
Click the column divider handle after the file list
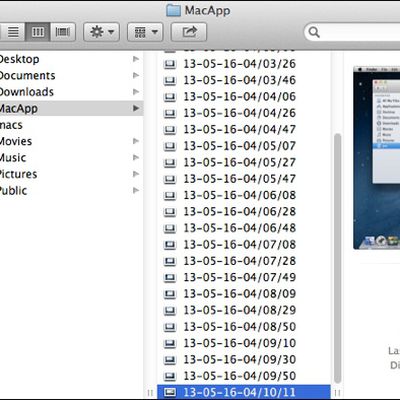[337, 393]
